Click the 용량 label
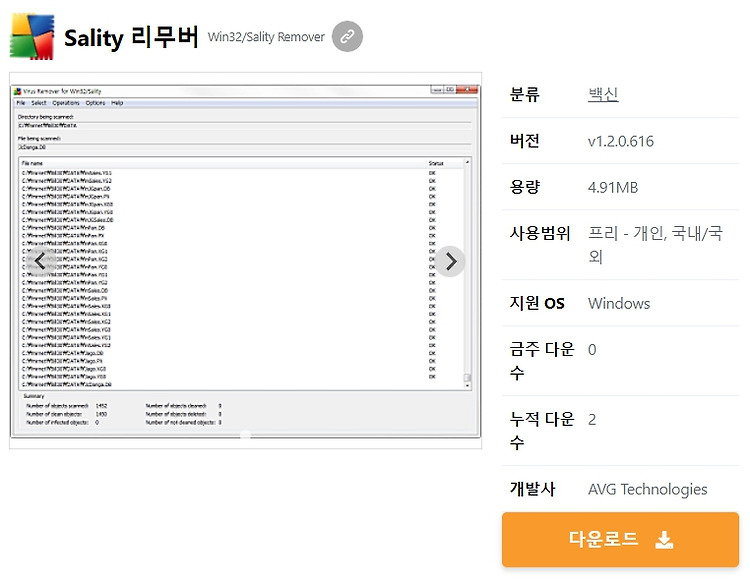 [525, 187]
